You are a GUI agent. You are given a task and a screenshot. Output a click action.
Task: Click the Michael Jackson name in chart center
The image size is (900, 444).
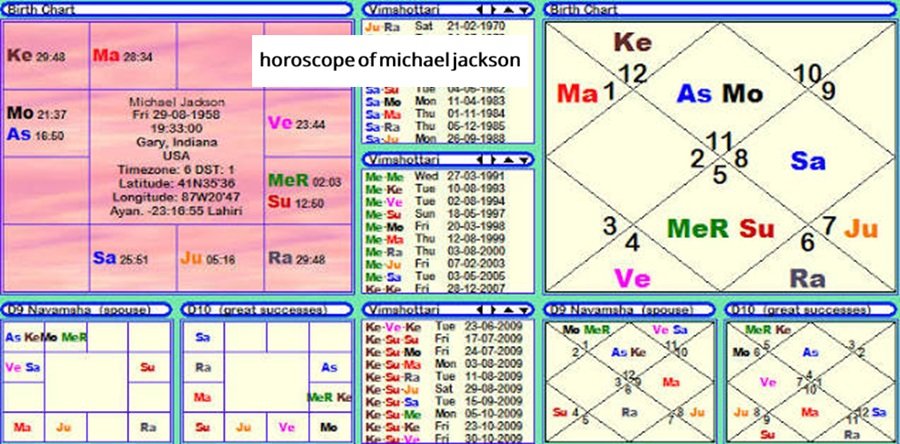(x=177, y=102)
